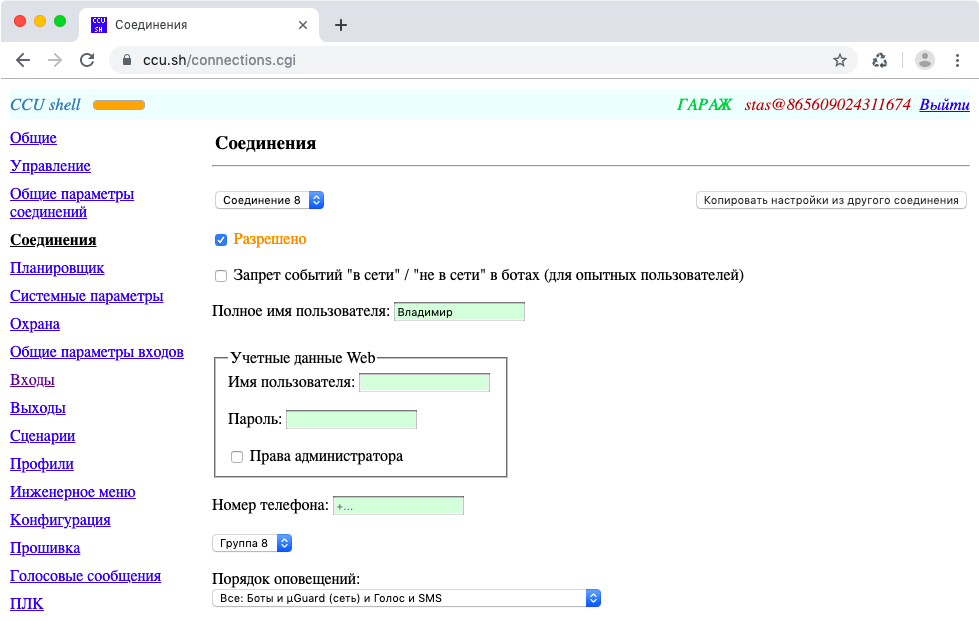The height and width of the screenshot is (621, 979).
Task: Click Копировать настройки из другого соединения
Action: point(831,200)
